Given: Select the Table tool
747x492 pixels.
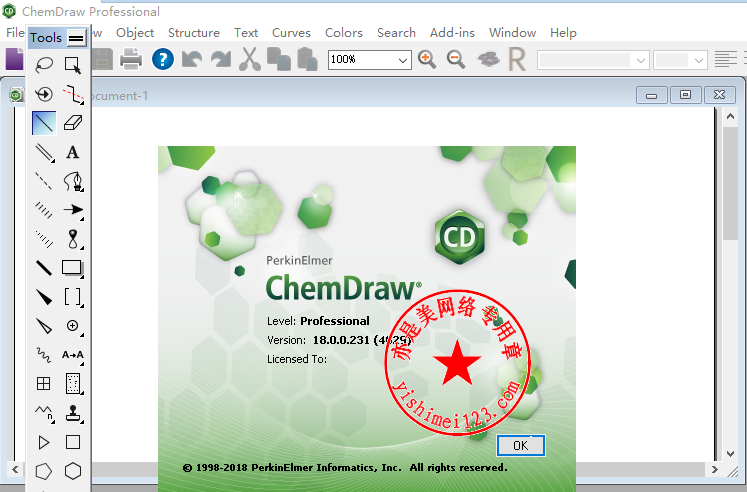Looking at the screenshot, I should pyautogui.click(x=44, y=384).
